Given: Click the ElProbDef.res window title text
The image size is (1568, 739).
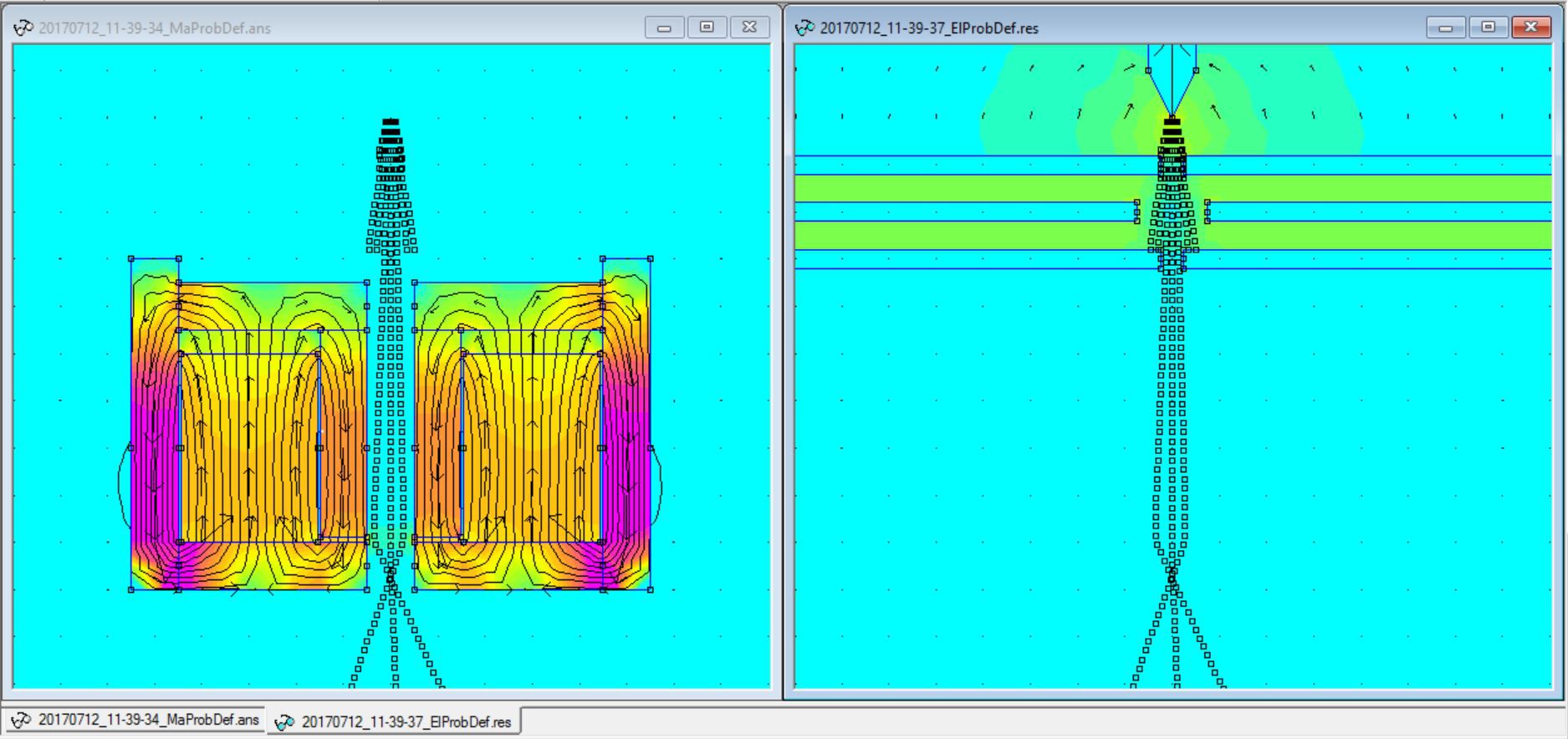Looking at the screenshot, I should tap(929, 28).
